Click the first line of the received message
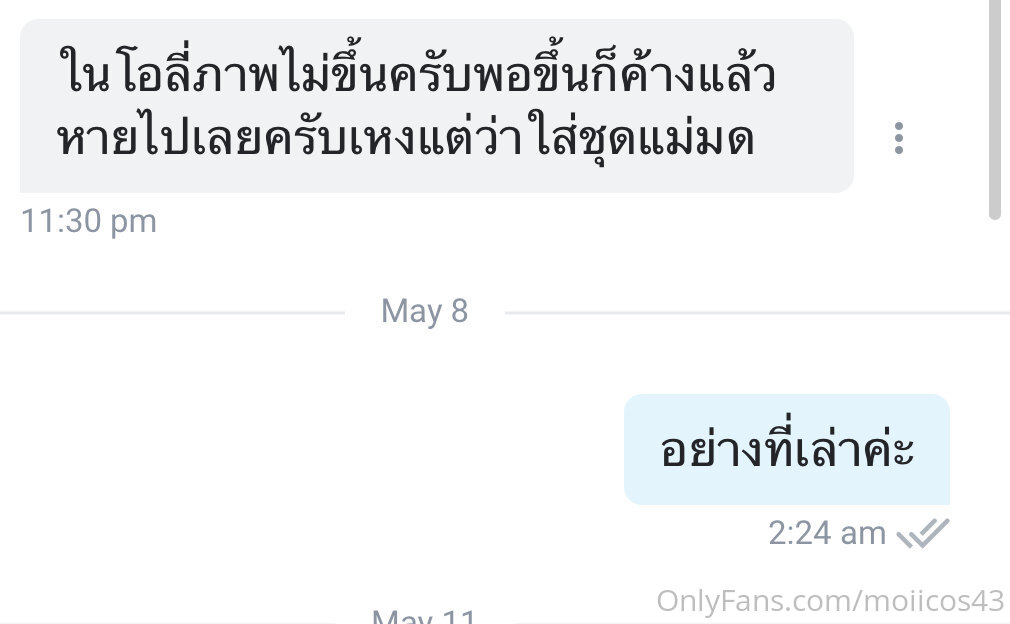 [417, 76]
